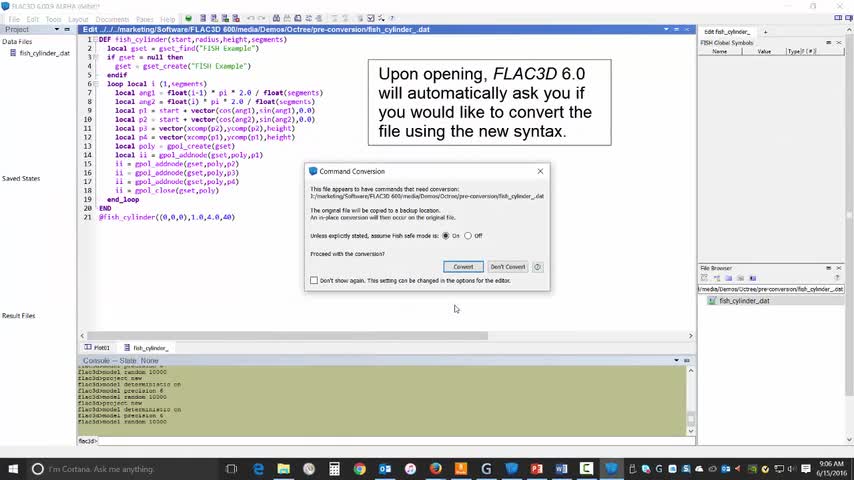The image size is (854, 480).
Task: Select fish_cylinder_.dat in the File Browser
Action: pos(744,301)
